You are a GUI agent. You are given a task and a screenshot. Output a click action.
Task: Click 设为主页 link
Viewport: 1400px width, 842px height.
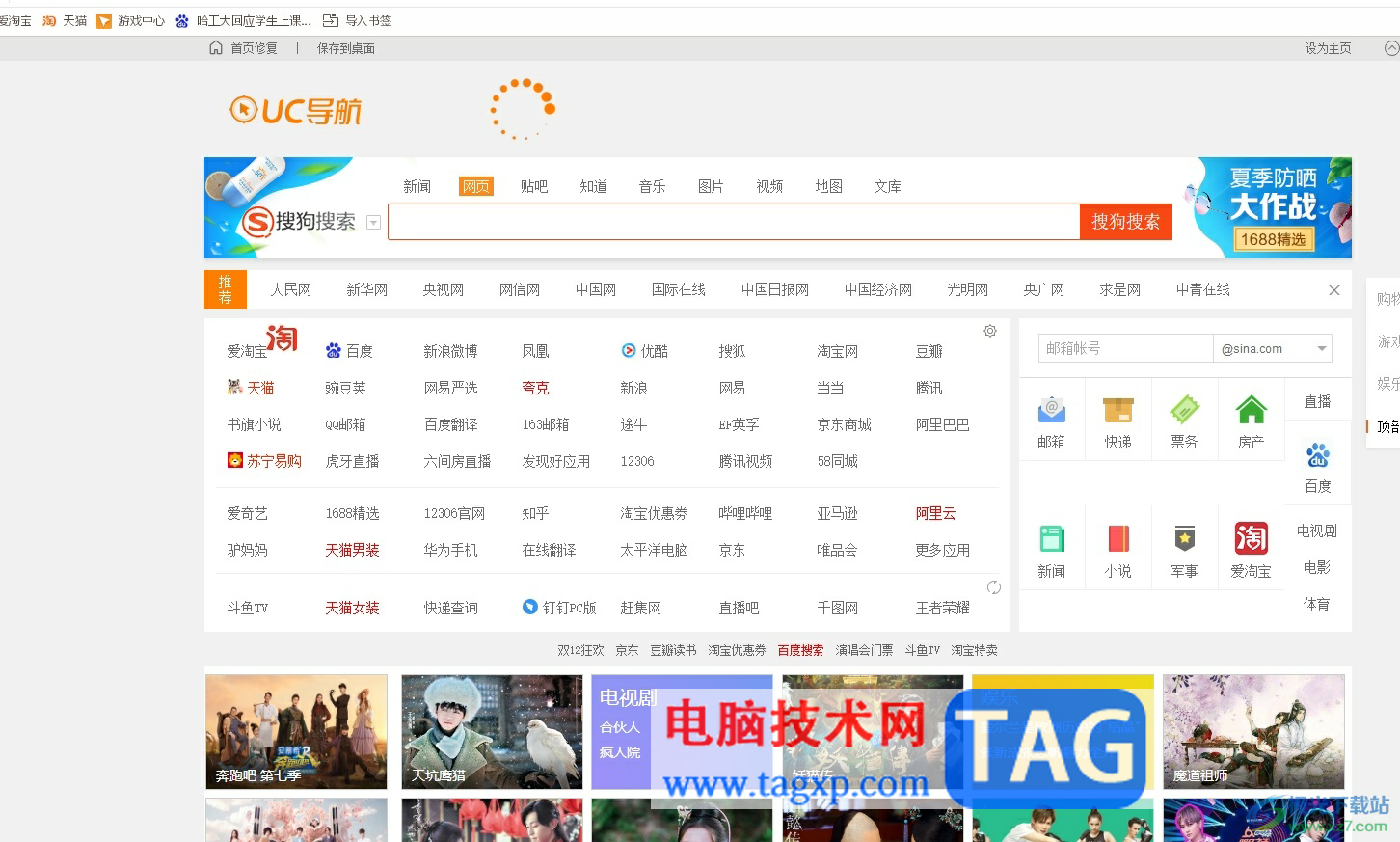click(x=1328, y=48)
